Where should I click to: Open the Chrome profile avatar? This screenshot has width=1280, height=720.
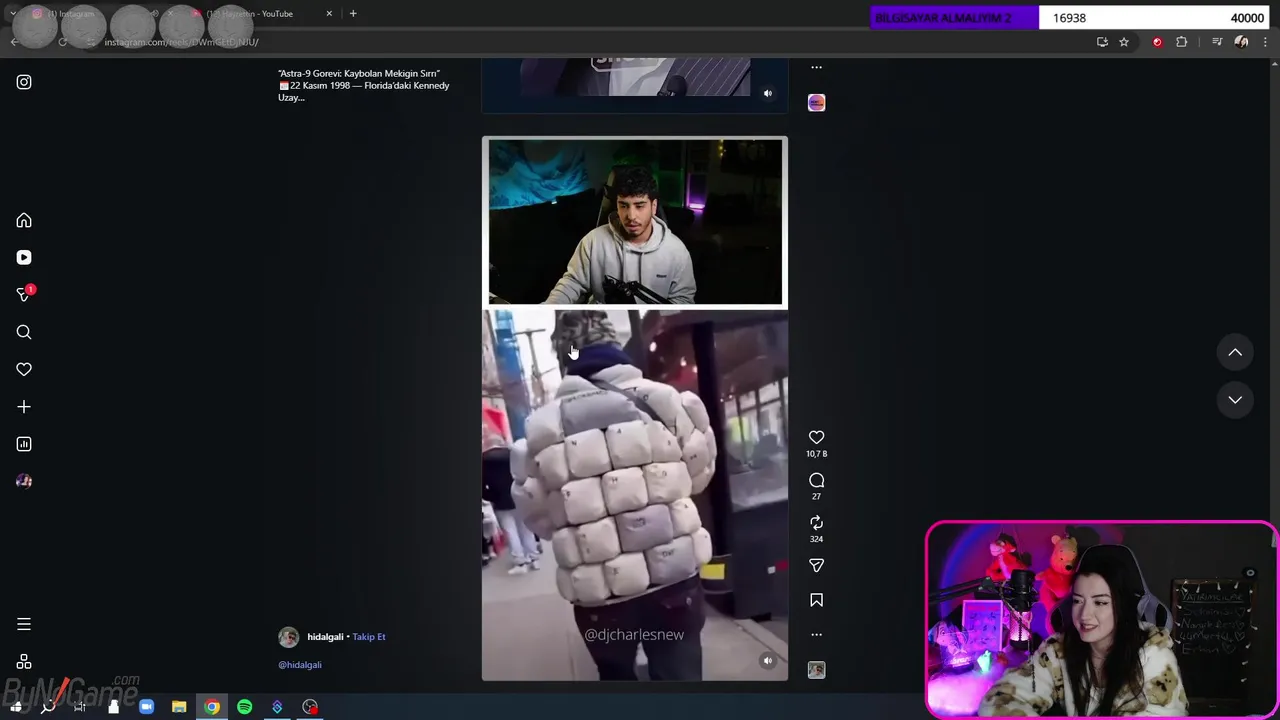pos(1241,42)
